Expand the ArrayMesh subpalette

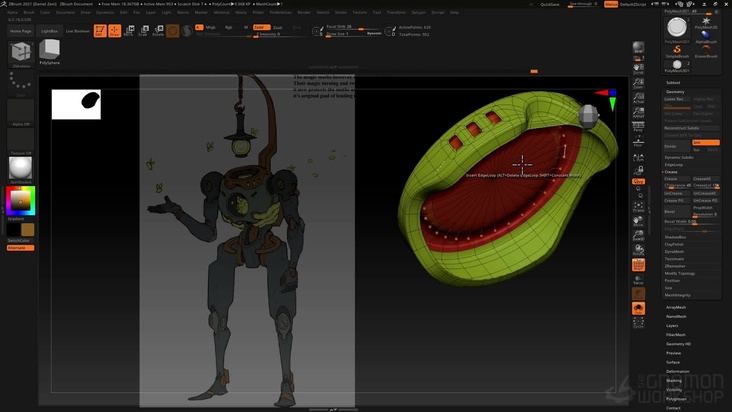[675, 307]
